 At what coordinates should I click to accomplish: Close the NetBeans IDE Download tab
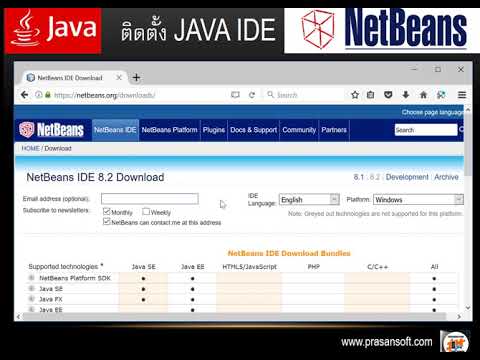[119, 78]
